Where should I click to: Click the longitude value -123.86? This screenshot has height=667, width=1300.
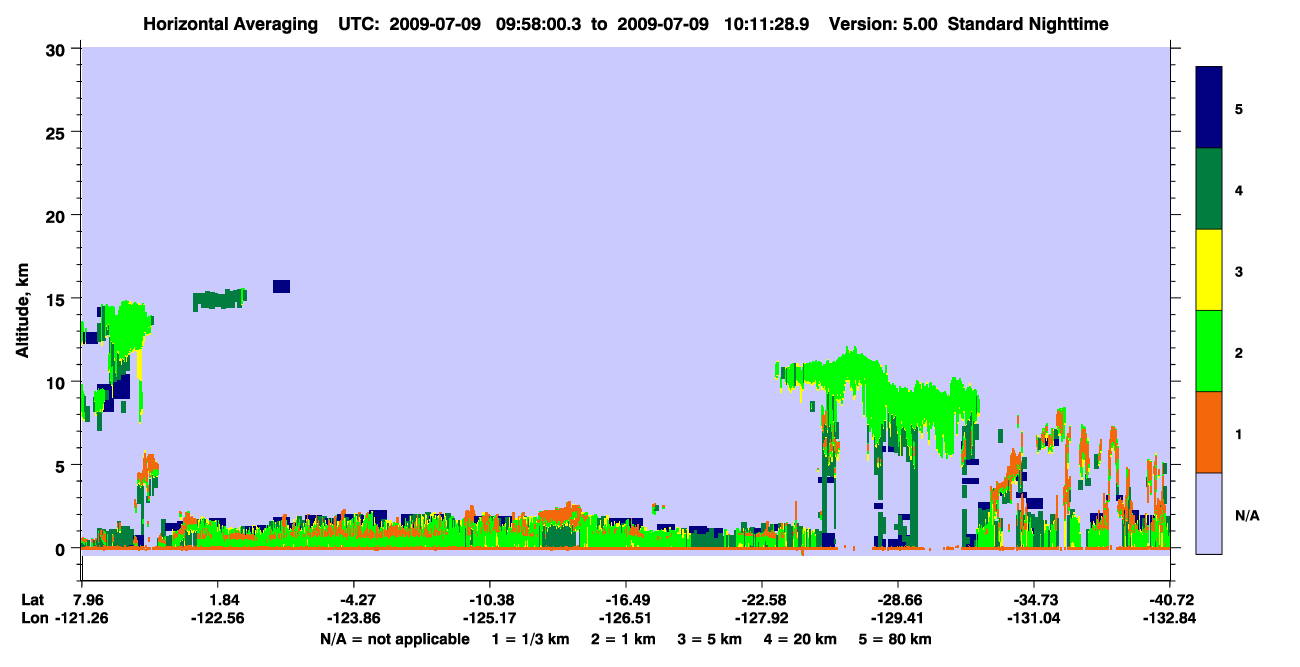tap(354, 618)
